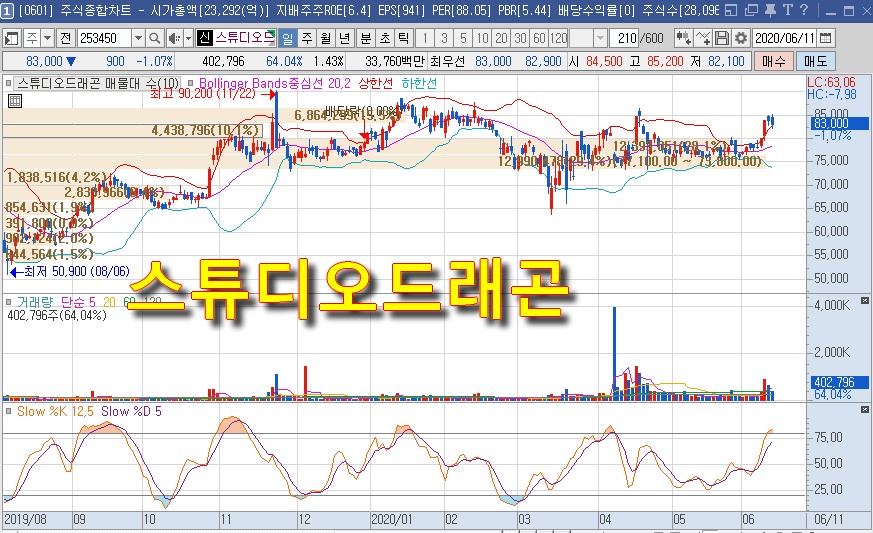
Task: Open the data table grid icon on chart
Action: (15, 101)
